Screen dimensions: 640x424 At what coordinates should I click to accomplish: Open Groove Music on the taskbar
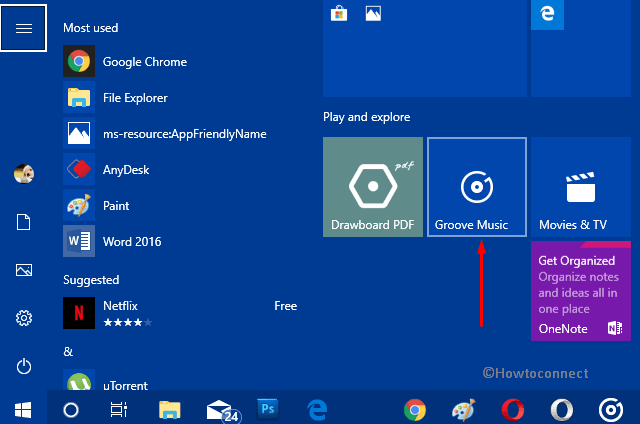click(611, 410)
